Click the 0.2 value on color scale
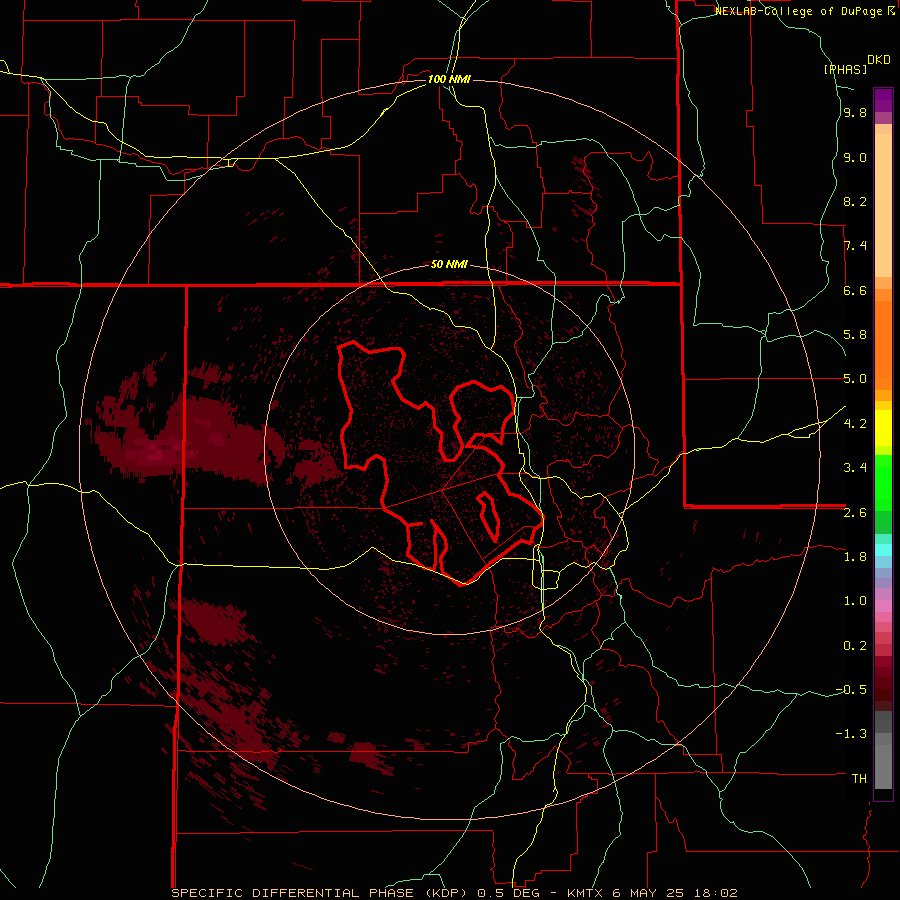Viewport: 900px width, 900px height. pos(855,646)
